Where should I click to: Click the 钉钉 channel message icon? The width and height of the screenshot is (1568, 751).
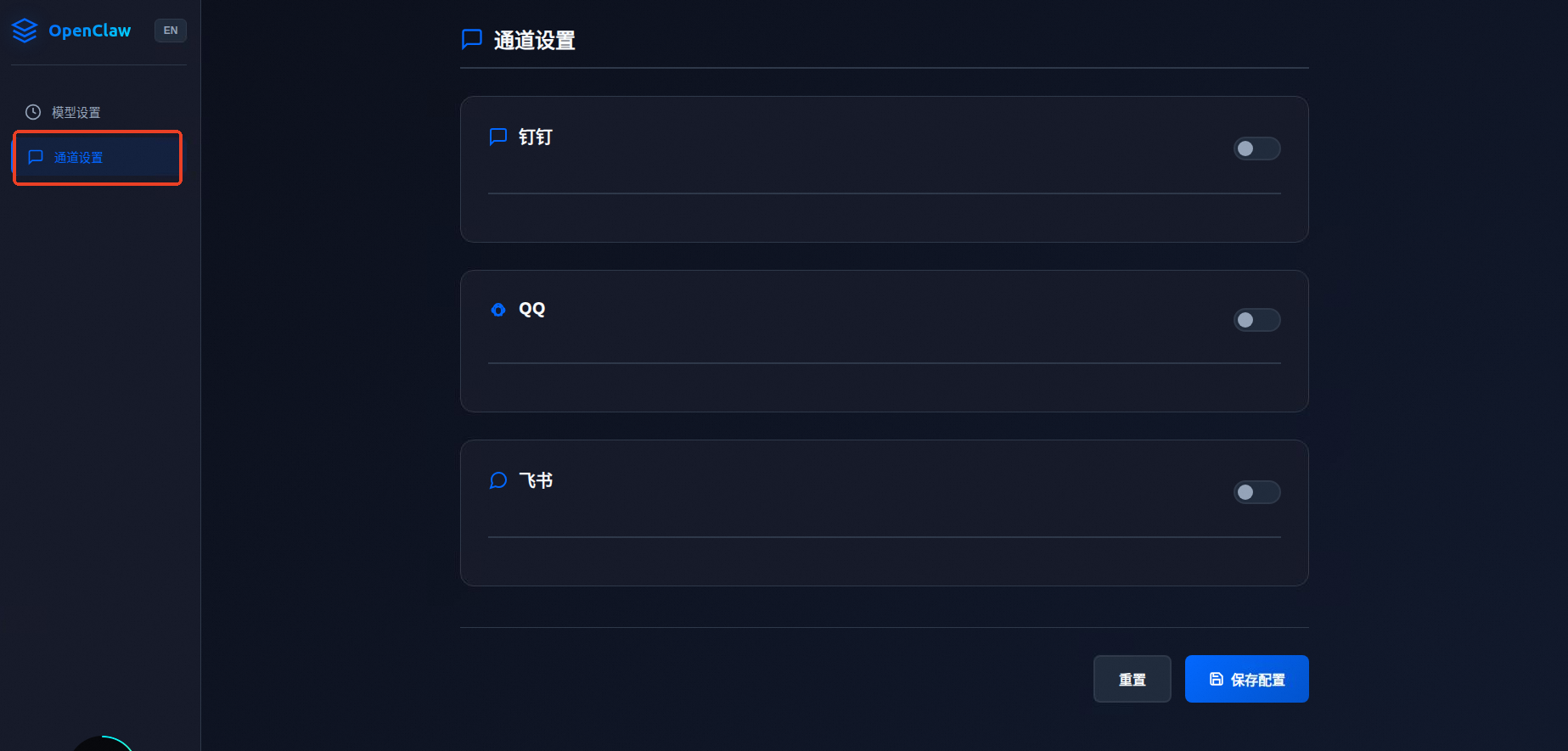pos(498,137)
